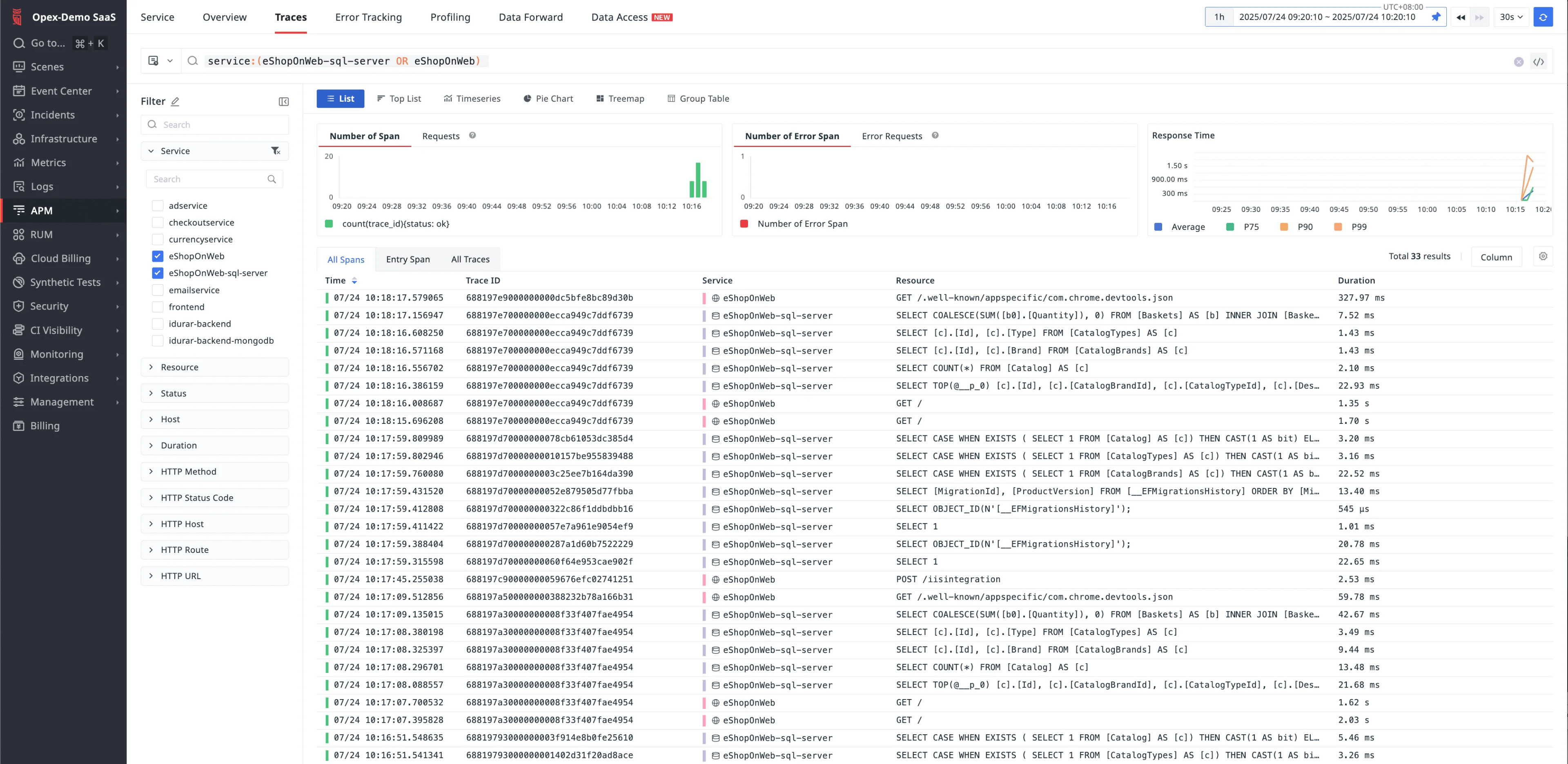
Task: Open Logs from the sidebar
Action: (x=41, y=186)
